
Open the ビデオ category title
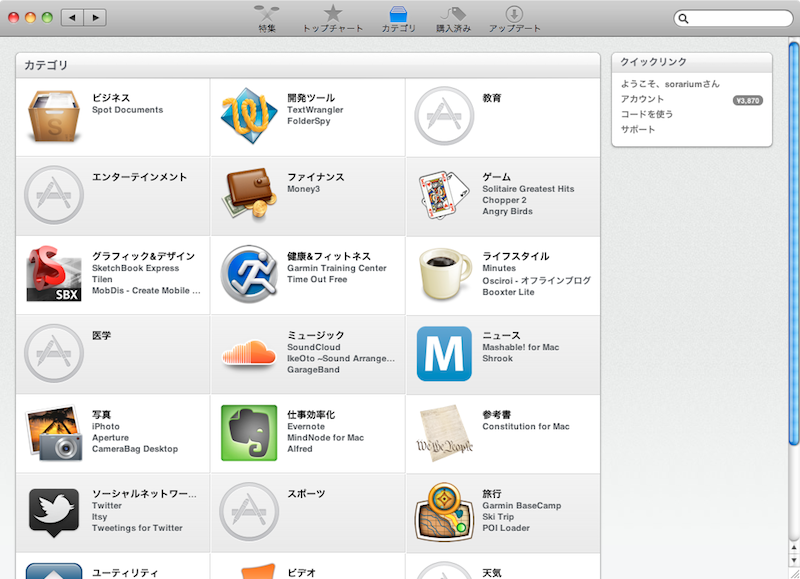click(301, 572)
